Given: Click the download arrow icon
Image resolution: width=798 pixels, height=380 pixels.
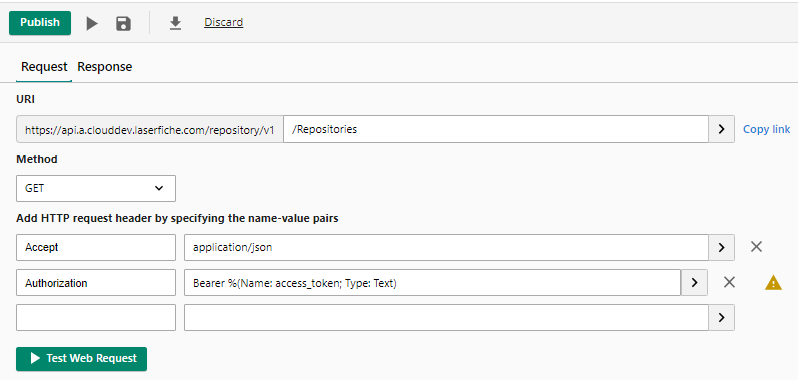Looking at the screenshot, I should (x=175, y=23).
